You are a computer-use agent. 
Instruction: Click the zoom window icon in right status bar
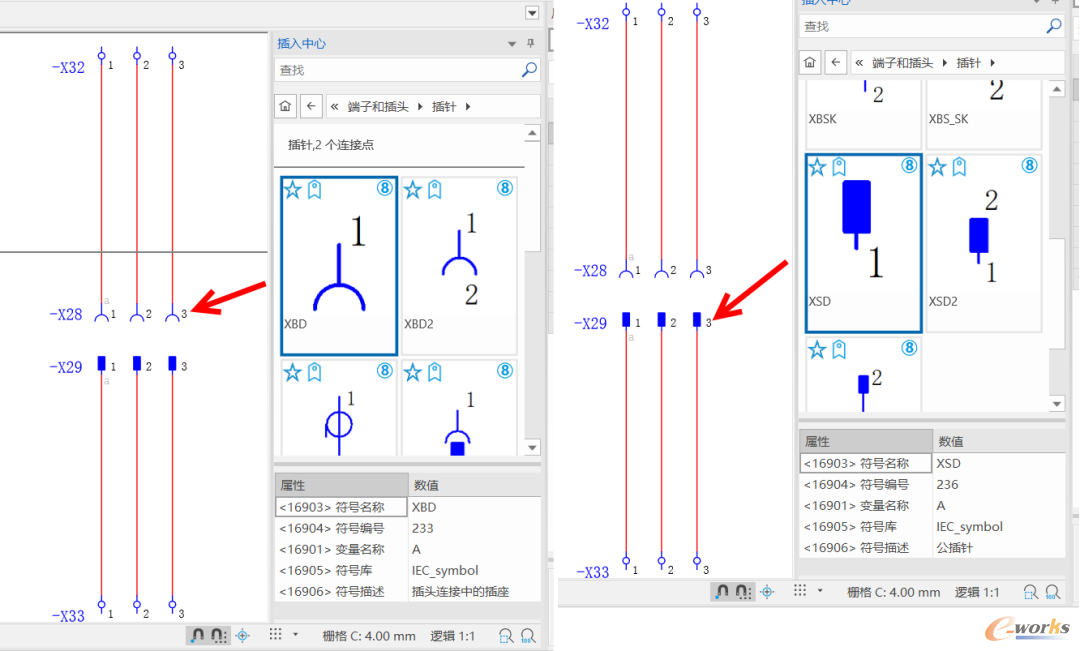1031,592
